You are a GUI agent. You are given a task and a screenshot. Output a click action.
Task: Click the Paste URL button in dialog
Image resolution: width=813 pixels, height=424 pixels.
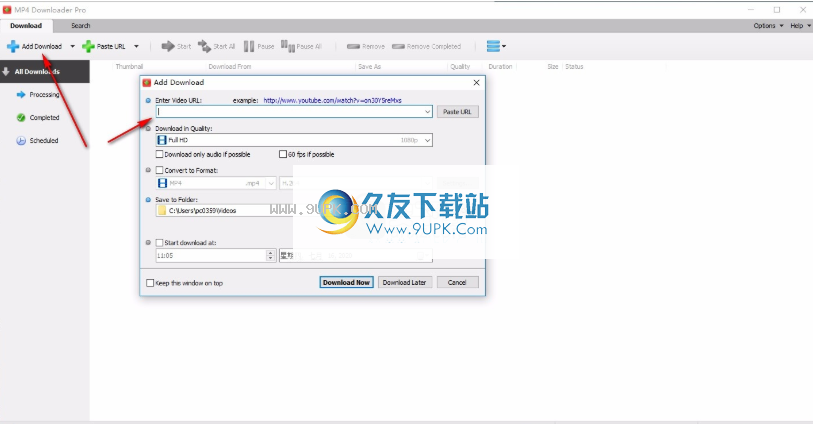(x=457, y=111)
